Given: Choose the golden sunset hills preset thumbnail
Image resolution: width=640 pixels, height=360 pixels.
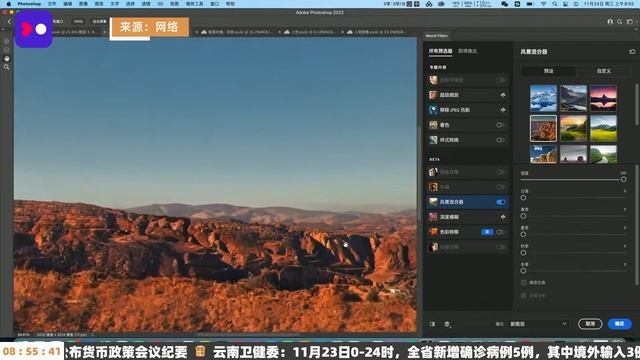Looking at the screenshot, I should tap(573, 129).
